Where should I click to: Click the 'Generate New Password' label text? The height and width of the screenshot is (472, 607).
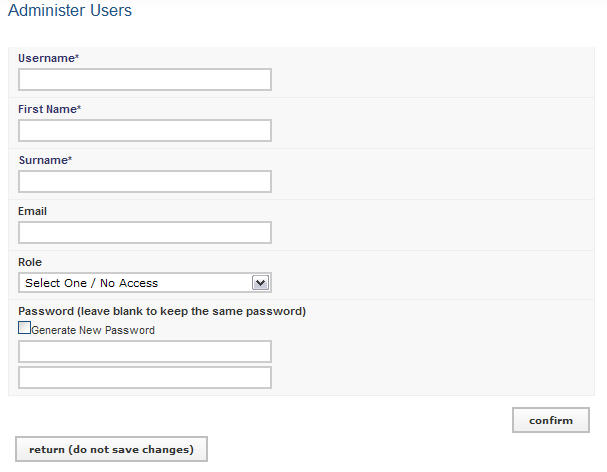[94, 330]
